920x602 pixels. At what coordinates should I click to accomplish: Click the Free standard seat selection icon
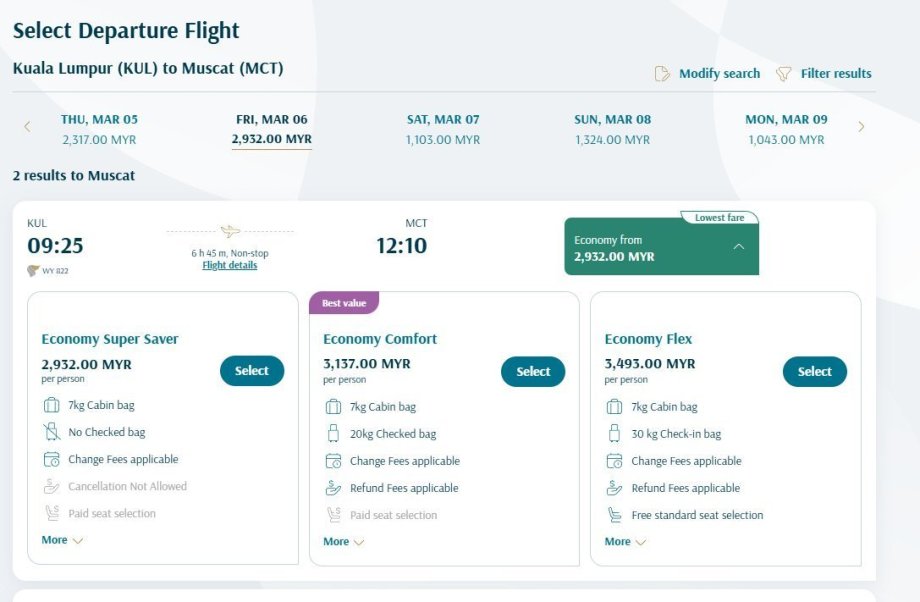[615, 515]
